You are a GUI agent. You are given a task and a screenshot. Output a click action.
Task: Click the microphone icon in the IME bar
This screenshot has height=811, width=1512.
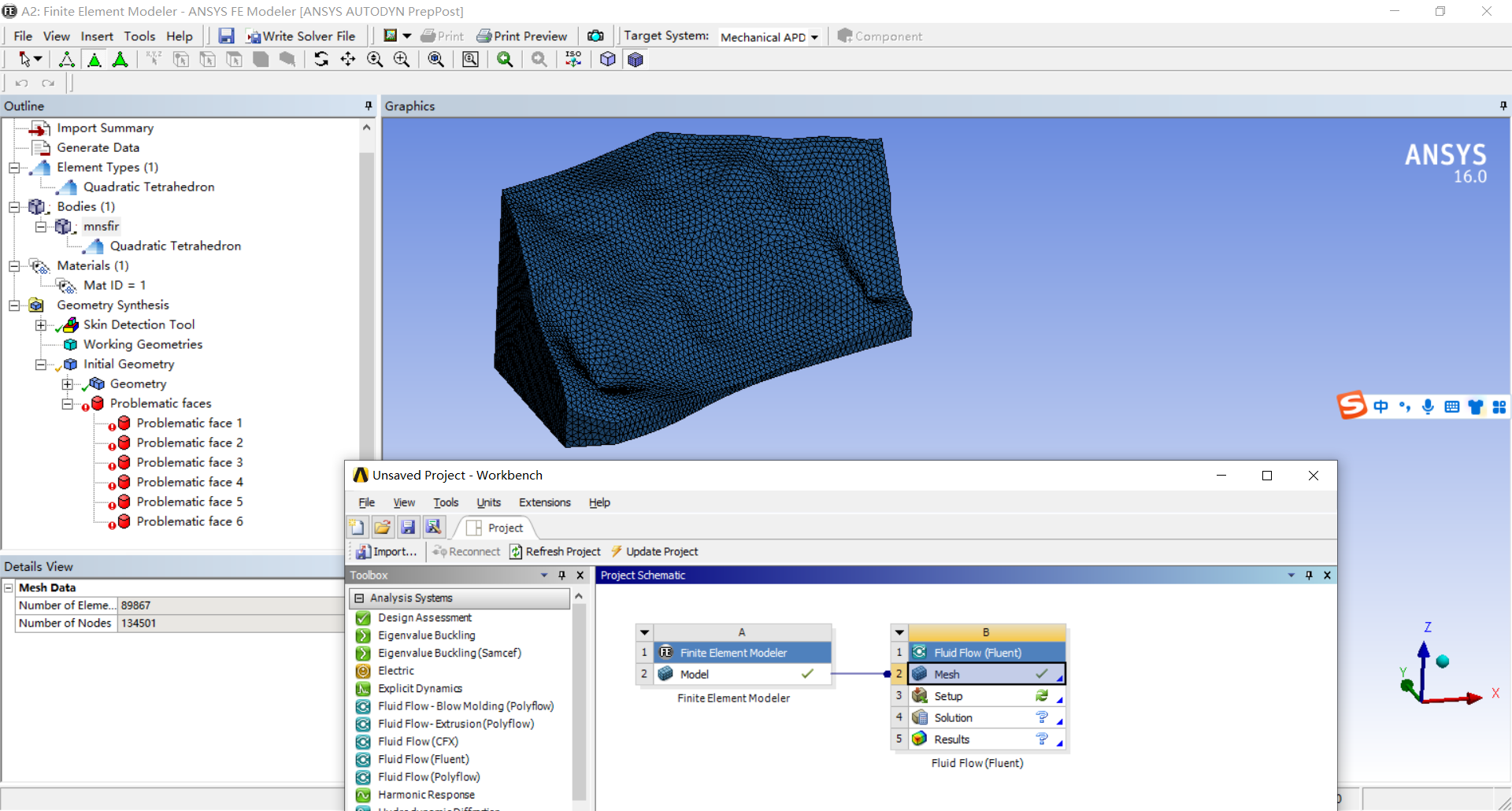(x=1428, y=407)
